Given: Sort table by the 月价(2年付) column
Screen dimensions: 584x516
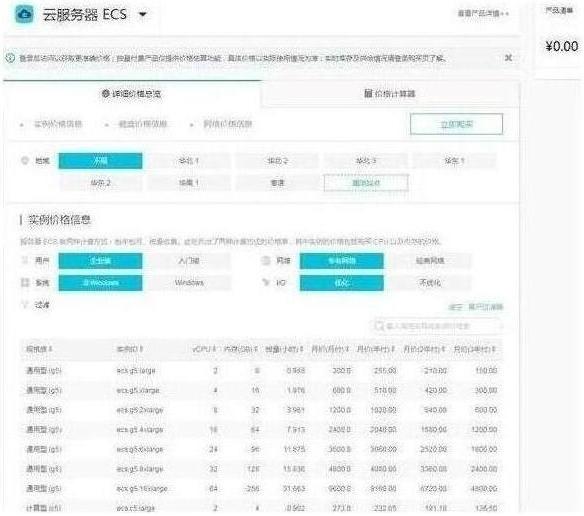Looking at the screenshot, I should 424,349.
